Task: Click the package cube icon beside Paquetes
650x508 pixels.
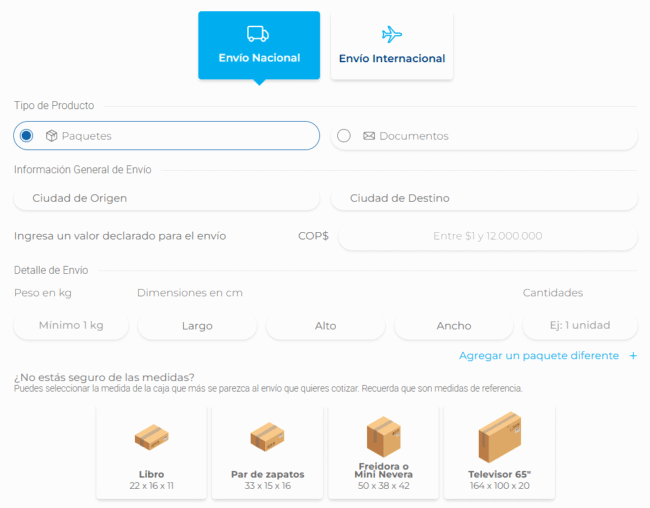Action: pos(51,136)
